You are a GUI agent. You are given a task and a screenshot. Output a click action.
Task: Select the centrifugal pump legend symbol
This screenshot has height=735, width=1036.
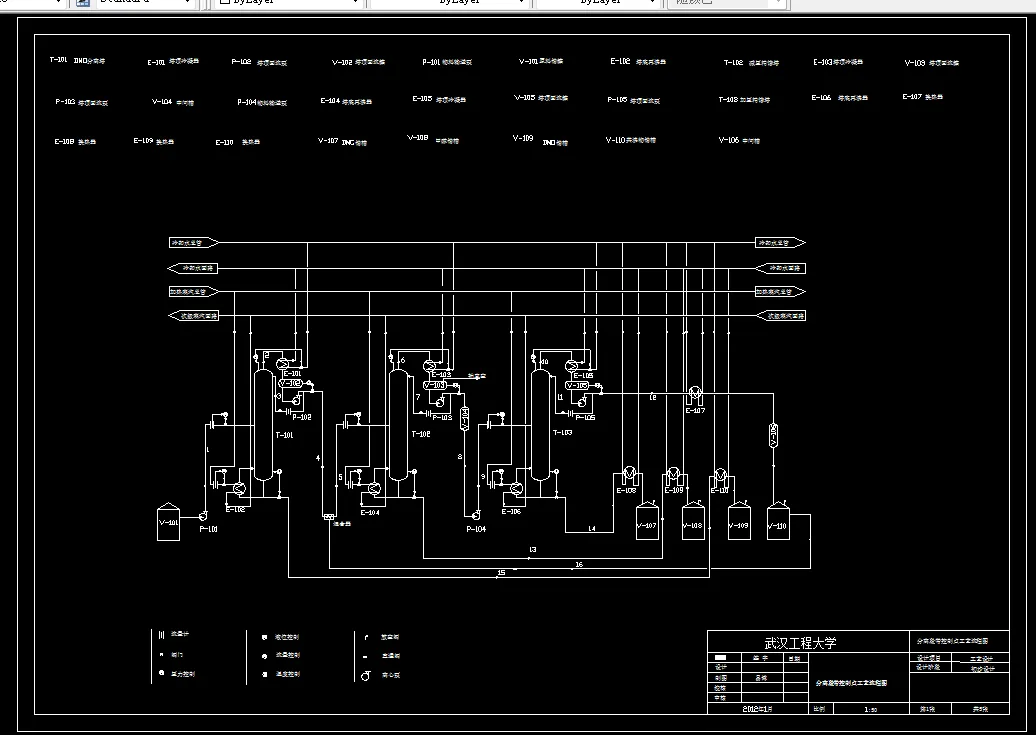pos(366,676)
